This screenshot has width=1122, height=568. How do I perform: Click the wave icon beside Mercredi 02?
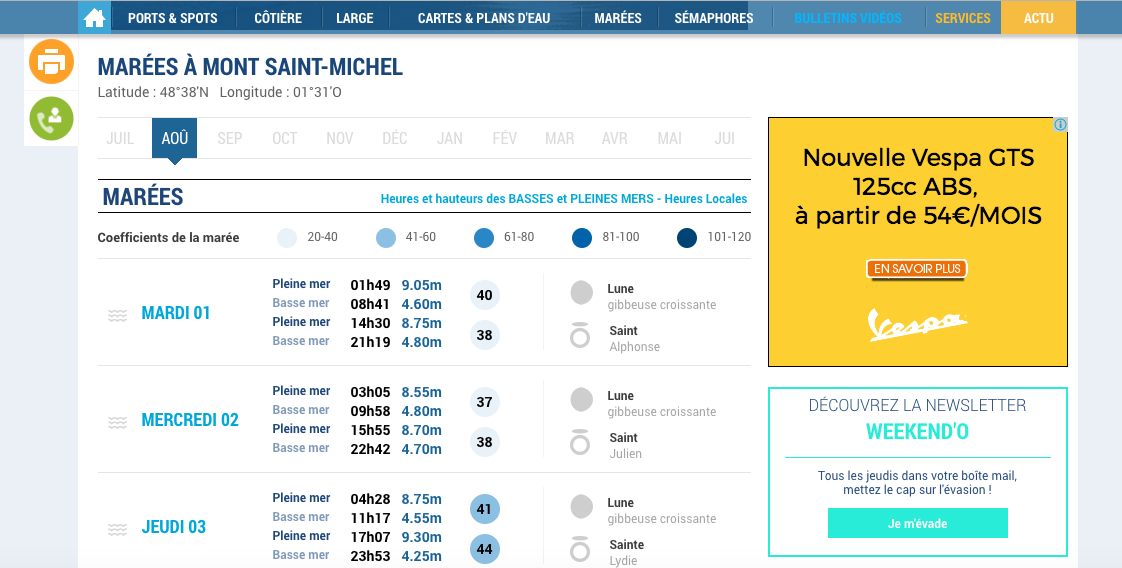point(118,422)
